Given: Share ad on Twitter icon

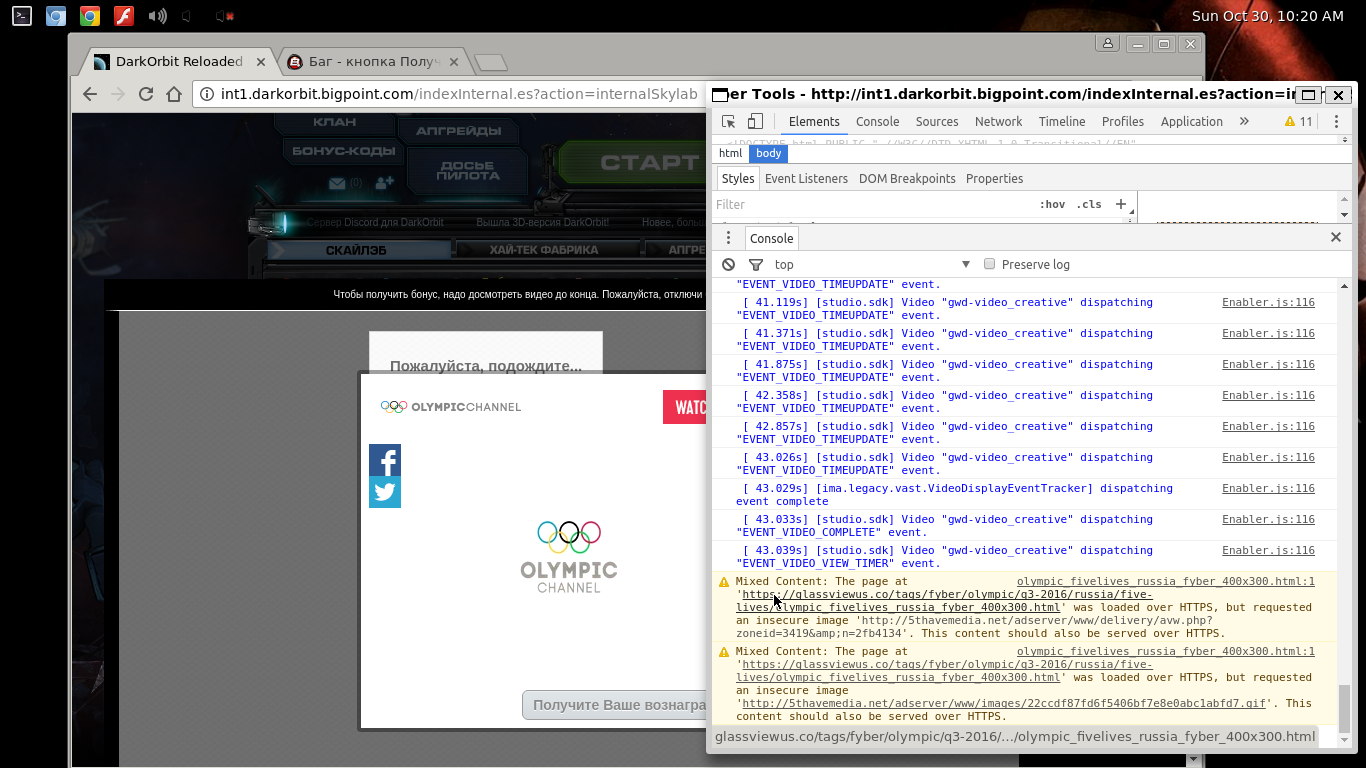Looking at the screenshot, I should 385,492.
